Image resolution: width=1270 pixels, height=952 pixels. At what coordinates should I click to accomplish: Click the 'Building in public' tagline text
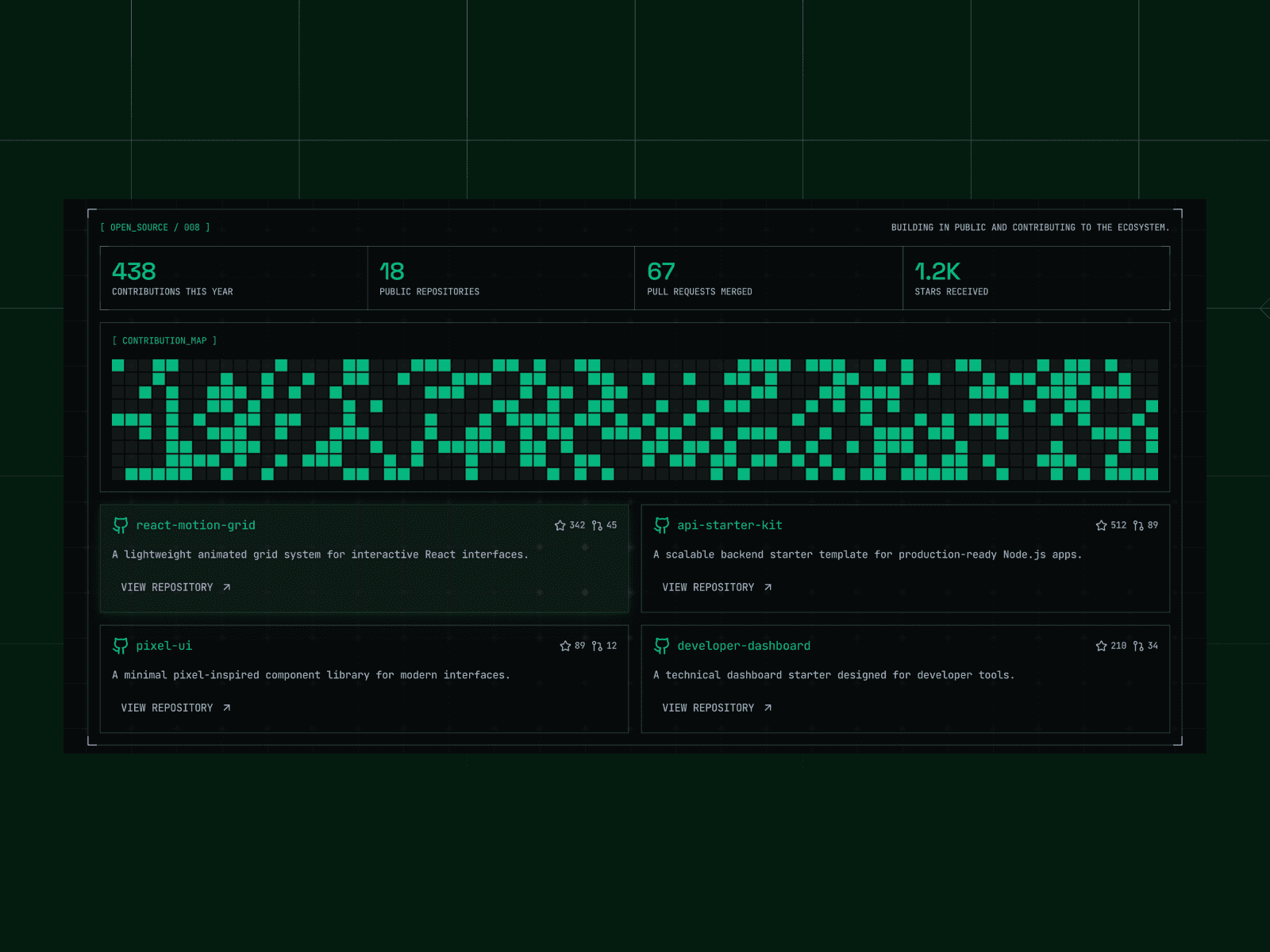[1030, 228]
